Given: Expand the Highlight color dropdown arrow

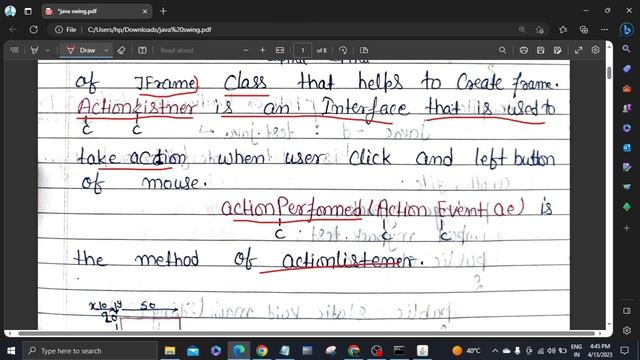Looking at the screenshot, I should [x=47, y=50].
